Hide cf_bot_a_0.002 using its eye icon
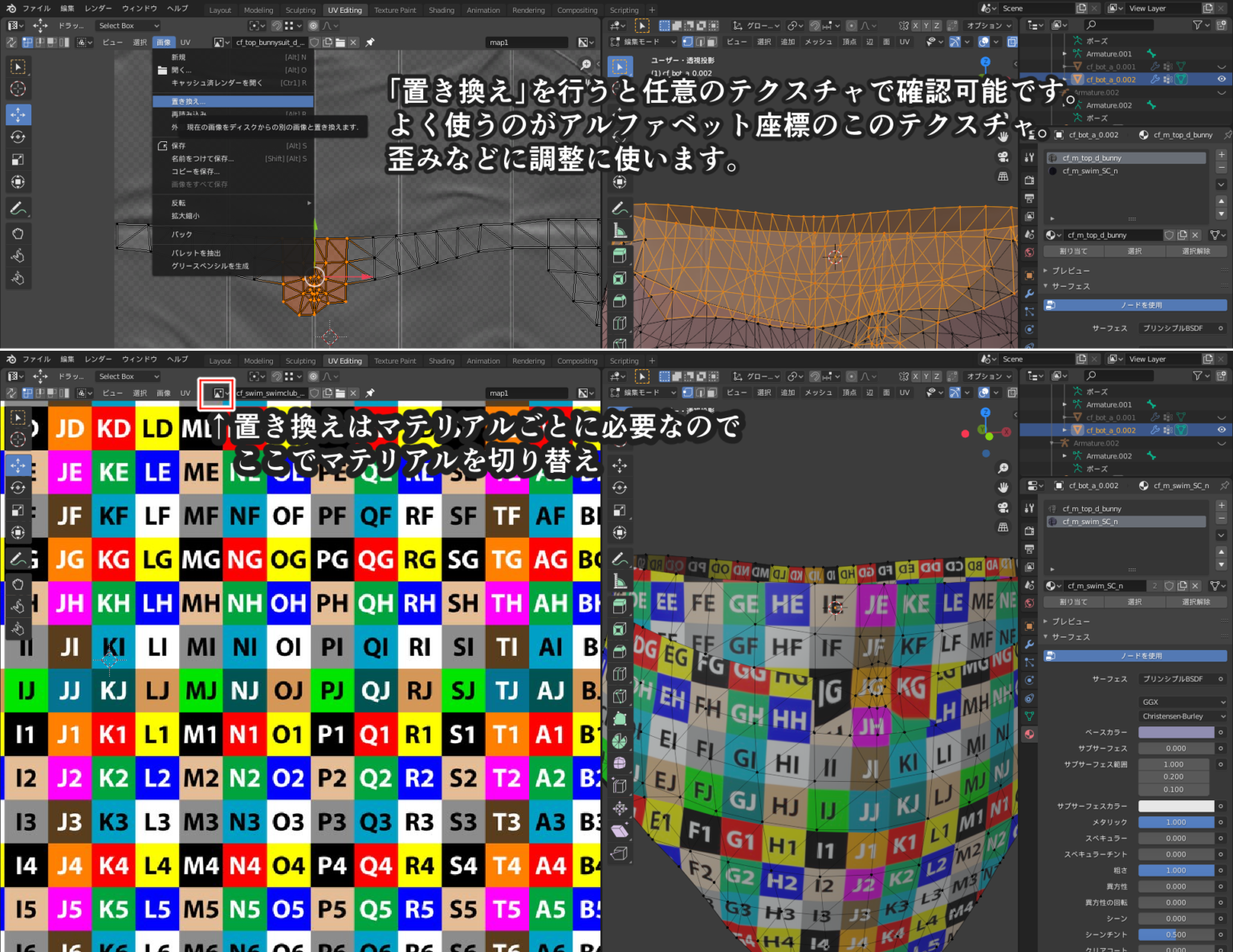 pos(1220,79)
